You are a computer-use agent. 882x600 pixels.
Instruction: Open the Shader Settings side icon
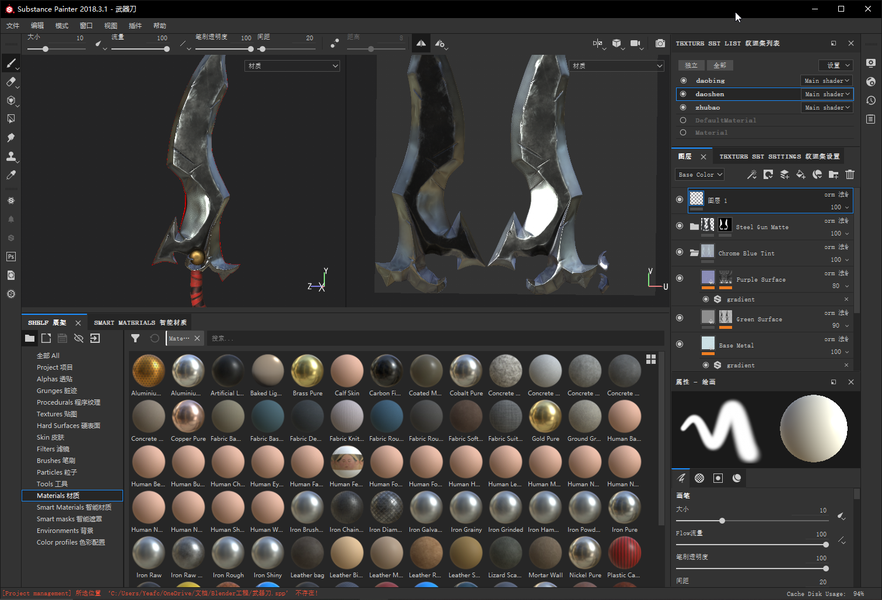871,82
